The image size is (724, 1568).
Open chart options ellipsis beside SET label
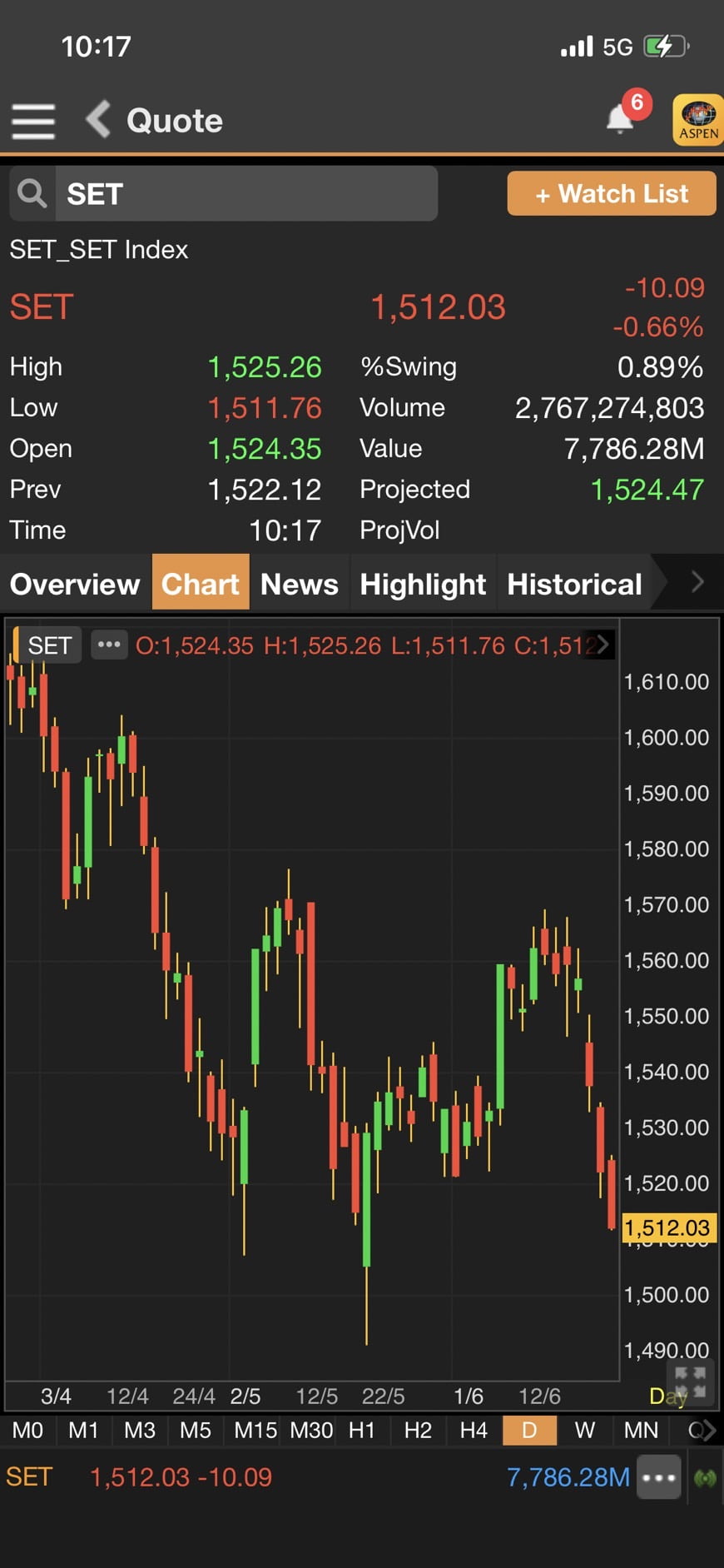[109, 645]
